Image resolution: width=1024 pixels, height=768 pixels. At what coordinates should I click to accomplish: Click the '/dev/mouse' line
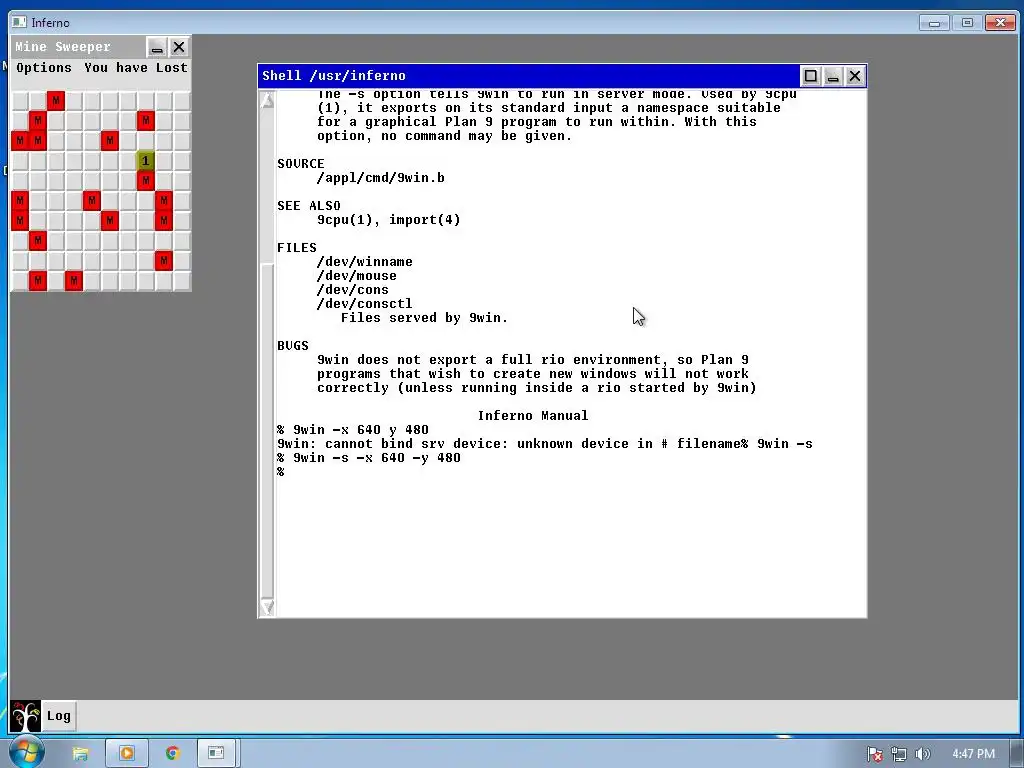pyautogui.click(x=357, y=276)
